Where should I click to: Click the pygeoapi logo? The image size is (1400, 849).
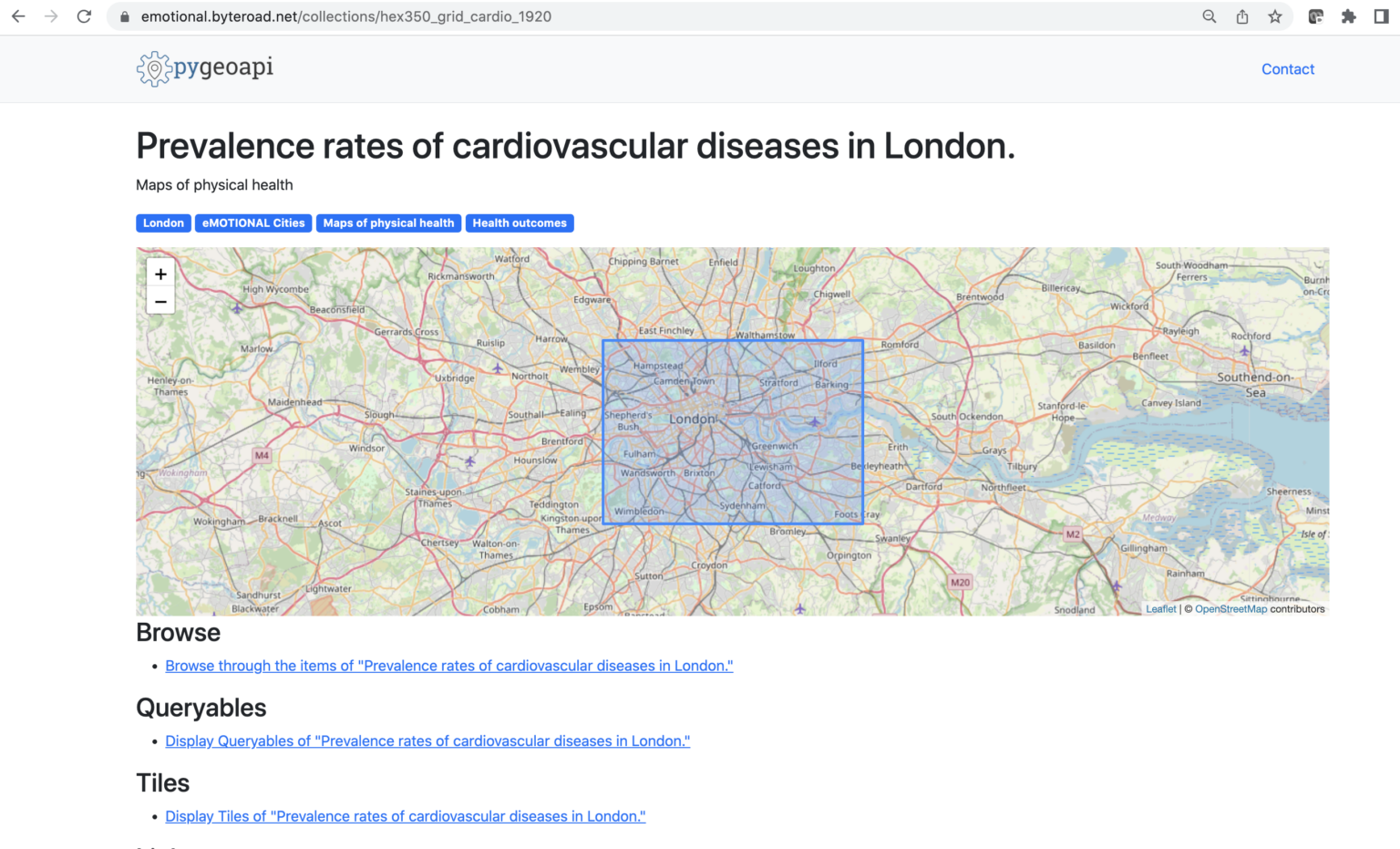click(x=205, y=68)
